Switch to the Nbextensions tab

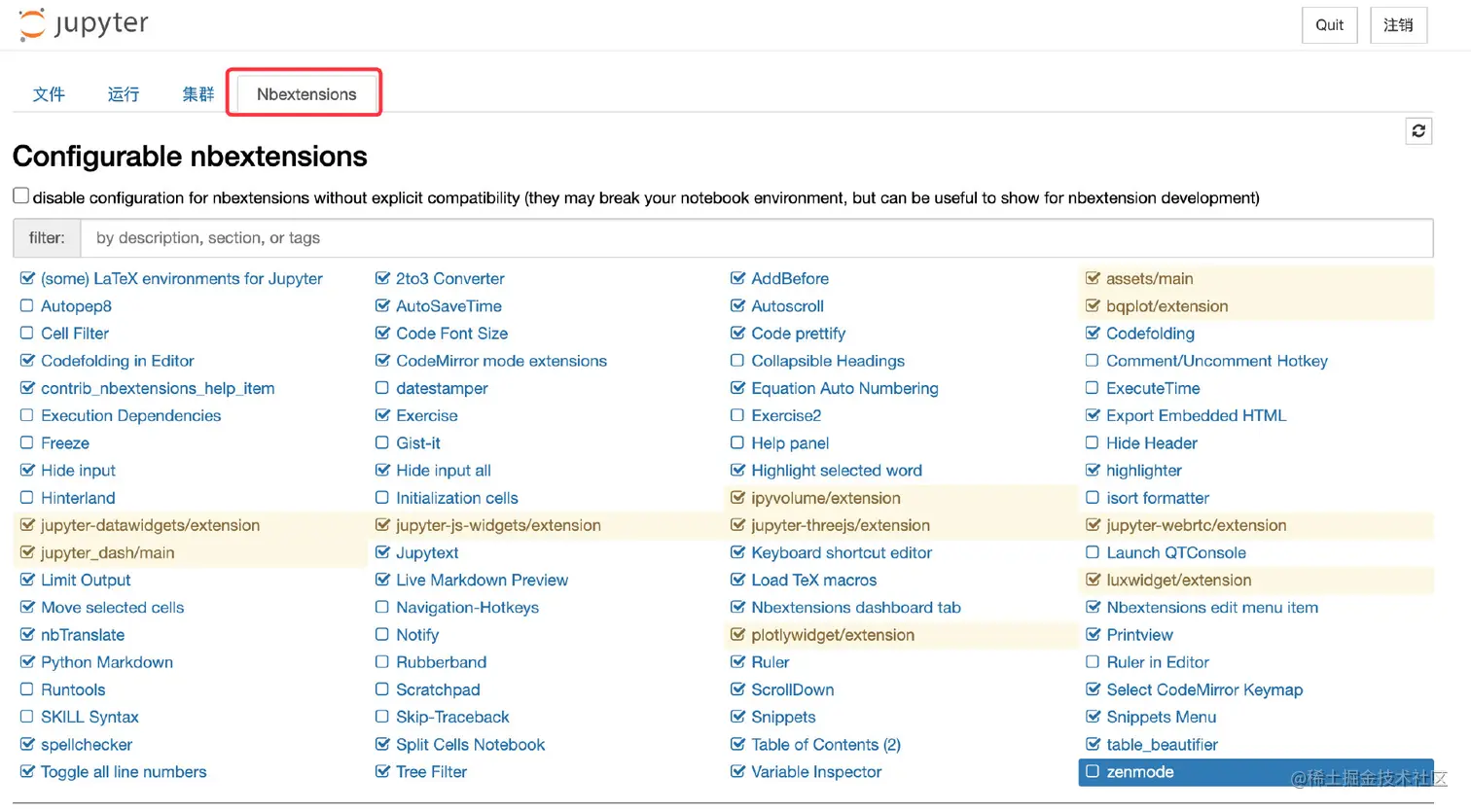coord(306,93)
